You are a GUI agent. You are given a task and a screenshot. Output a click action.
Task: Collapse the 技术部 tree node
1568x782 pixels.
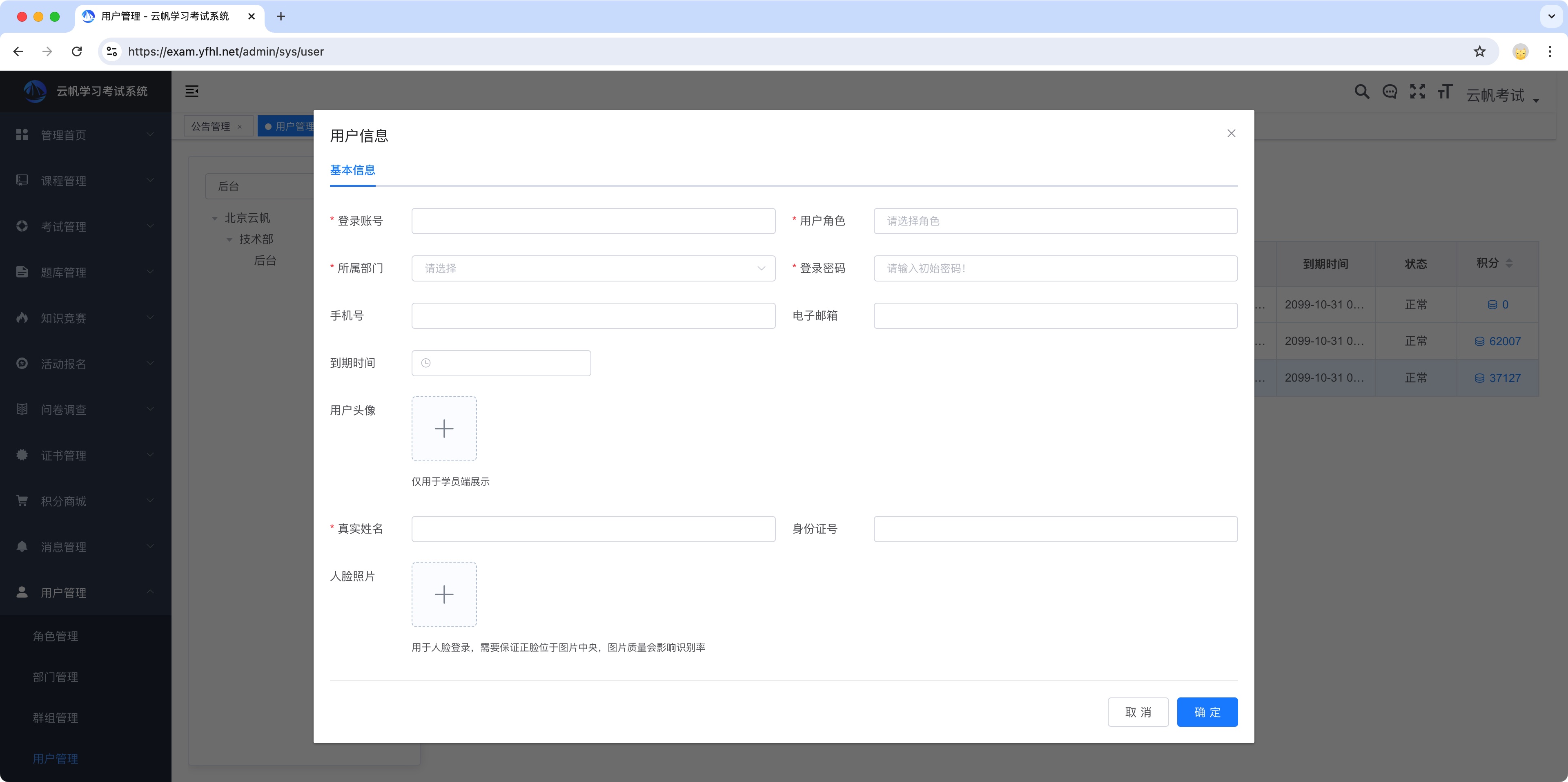(x=229, y=240)
